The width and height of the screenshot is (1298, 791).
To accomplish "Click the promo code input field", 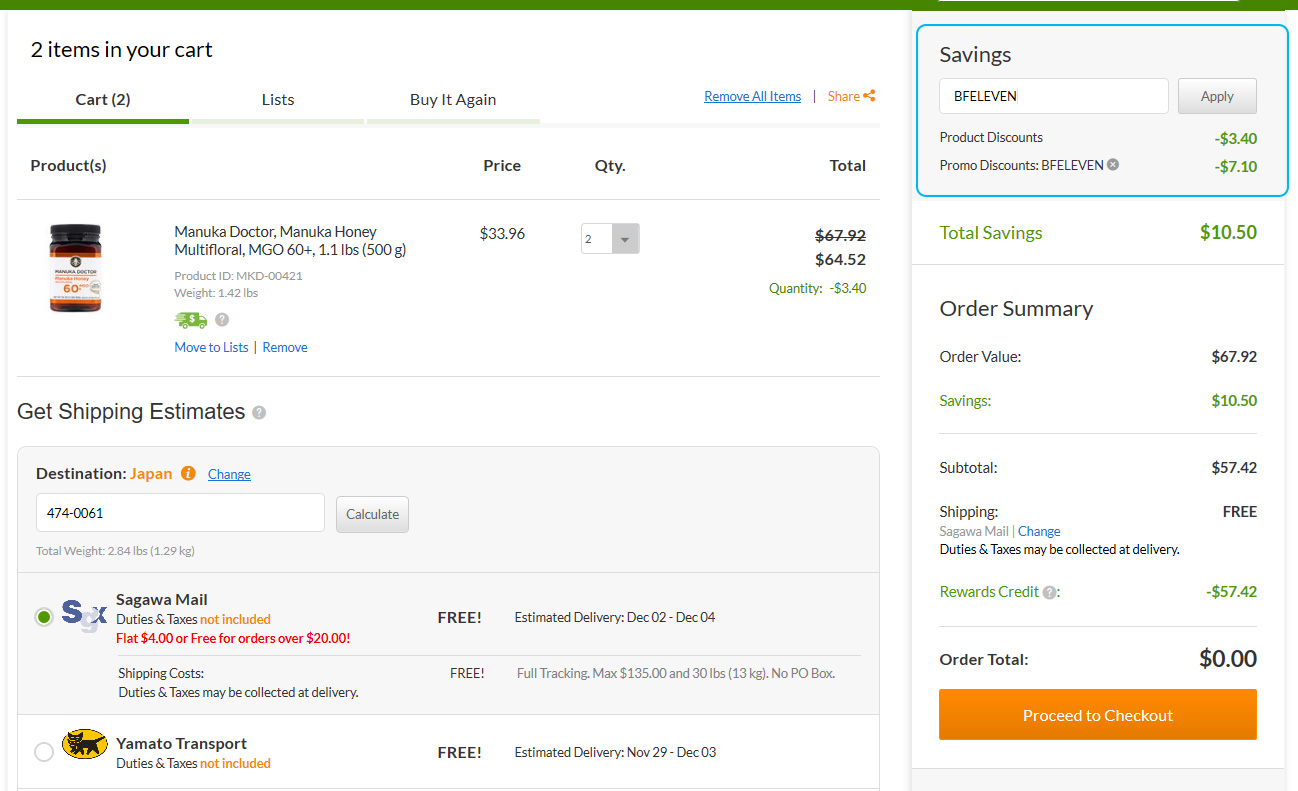I will (x=1054, y=96).
